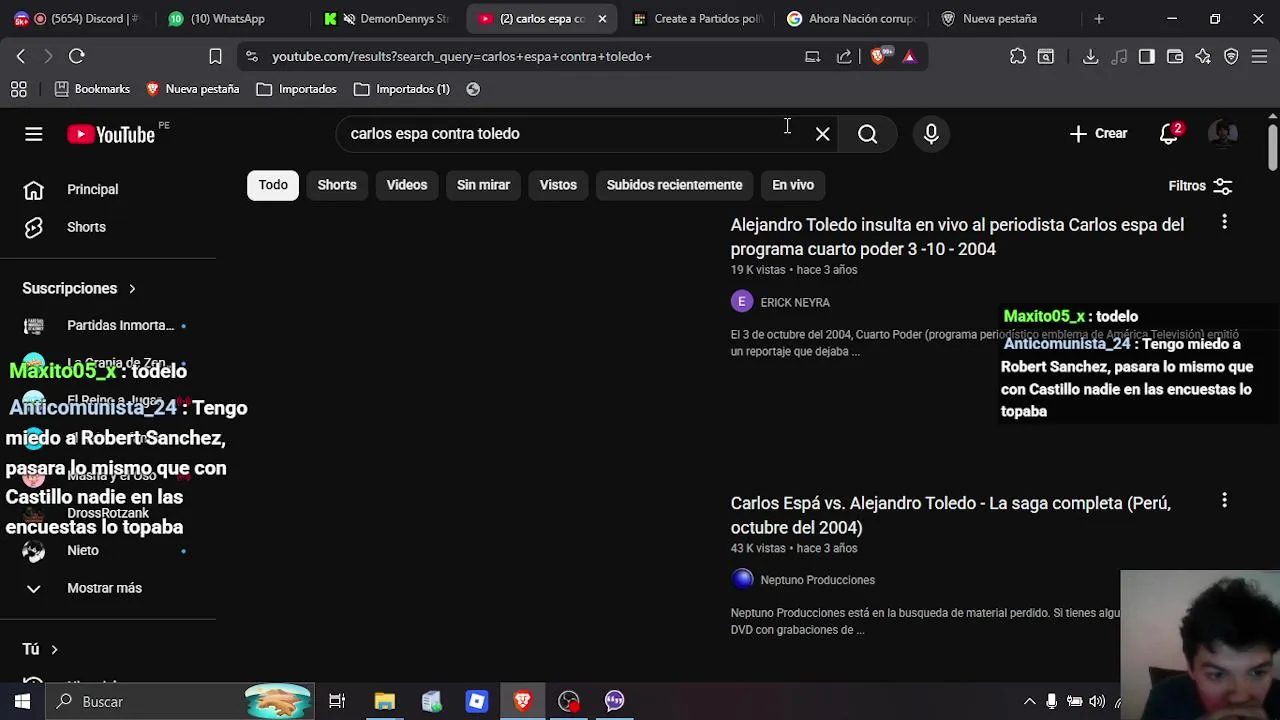Open the account avatar menu
Image resolution: width=1280 pixels, height=720 pixels.
tap(1222, 134)
